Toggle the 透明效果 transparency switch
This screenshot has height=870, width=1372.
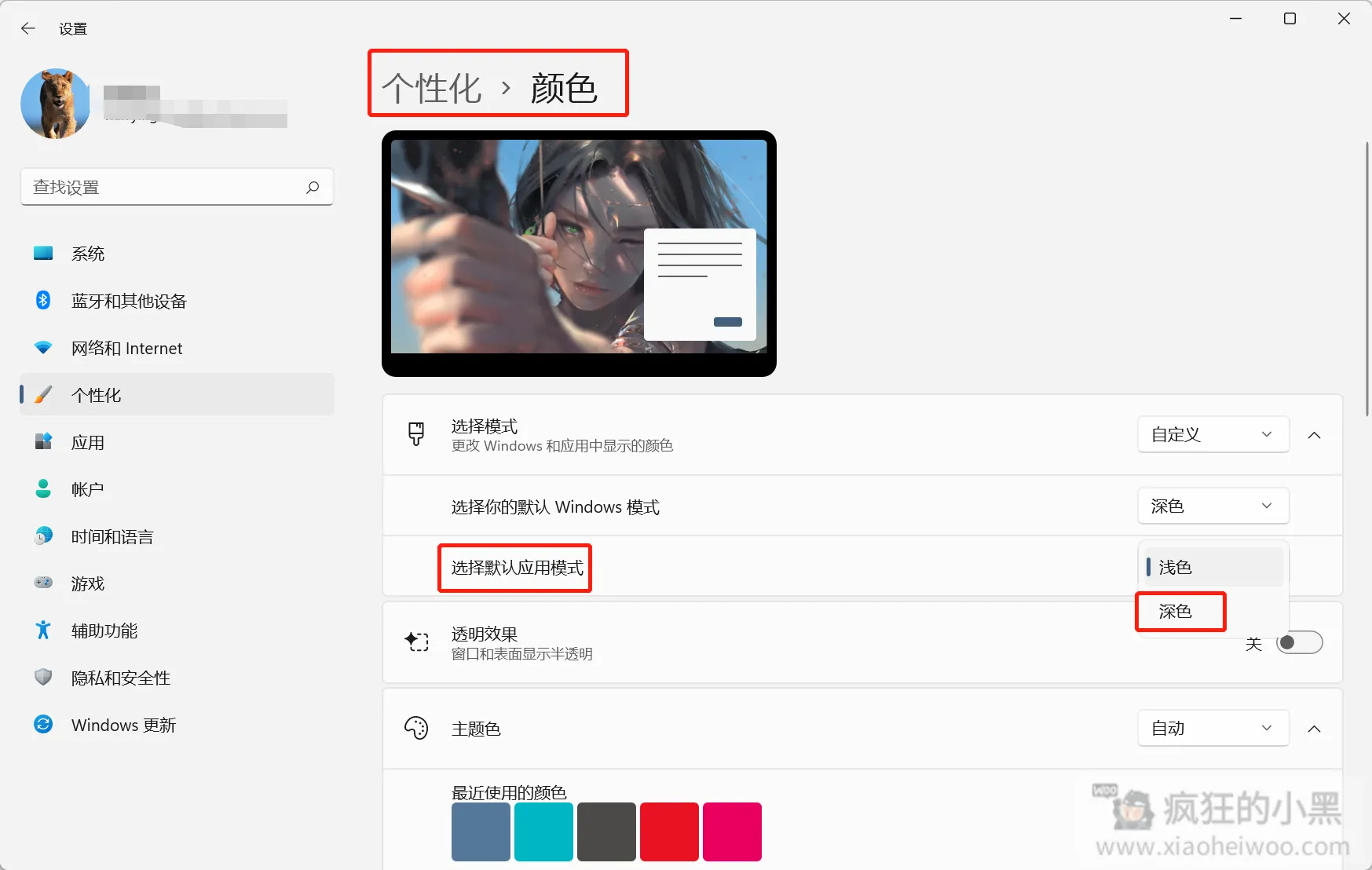(1300, 643)
